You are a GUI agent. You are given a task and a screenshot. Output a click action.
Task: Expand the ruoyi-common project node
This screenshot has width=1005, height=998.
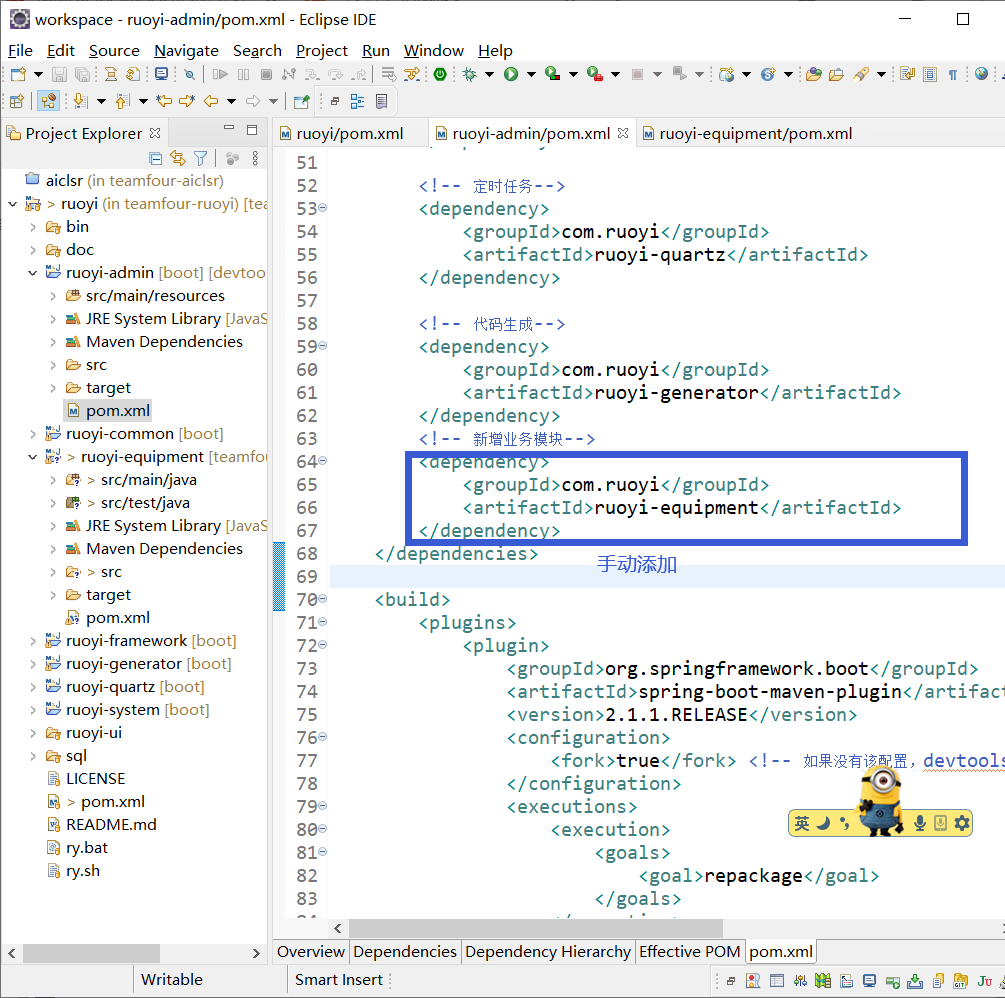click(32, 434)
